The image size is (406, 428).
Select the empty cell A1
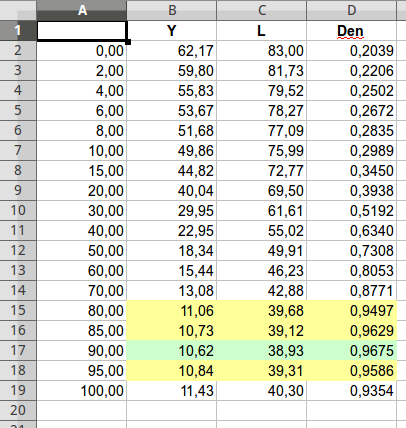(82, 31)
